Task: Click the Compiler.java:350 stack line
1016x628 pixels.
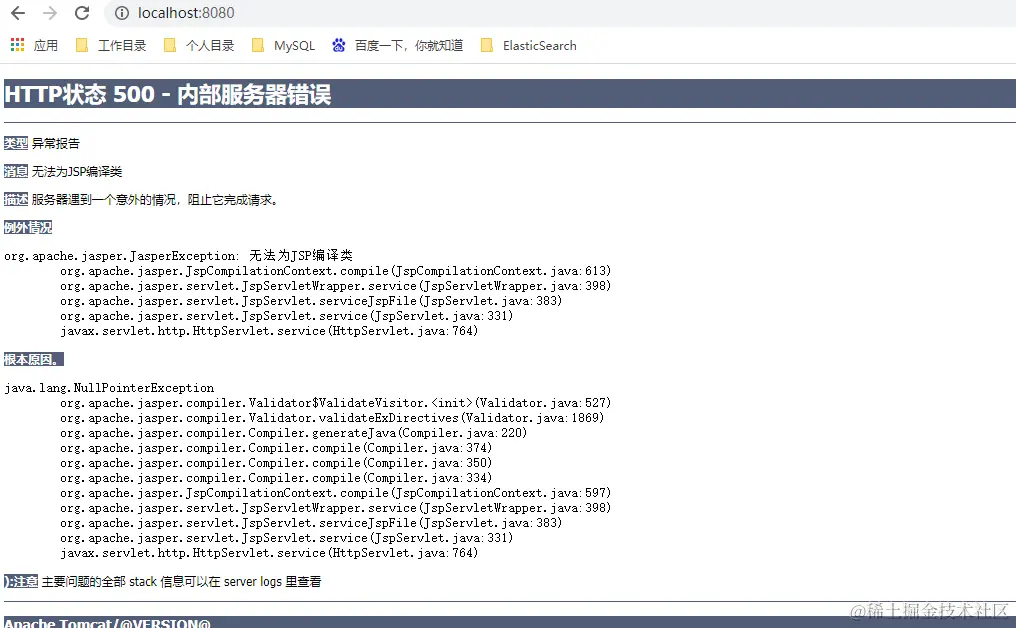Action: coord(276,463)
